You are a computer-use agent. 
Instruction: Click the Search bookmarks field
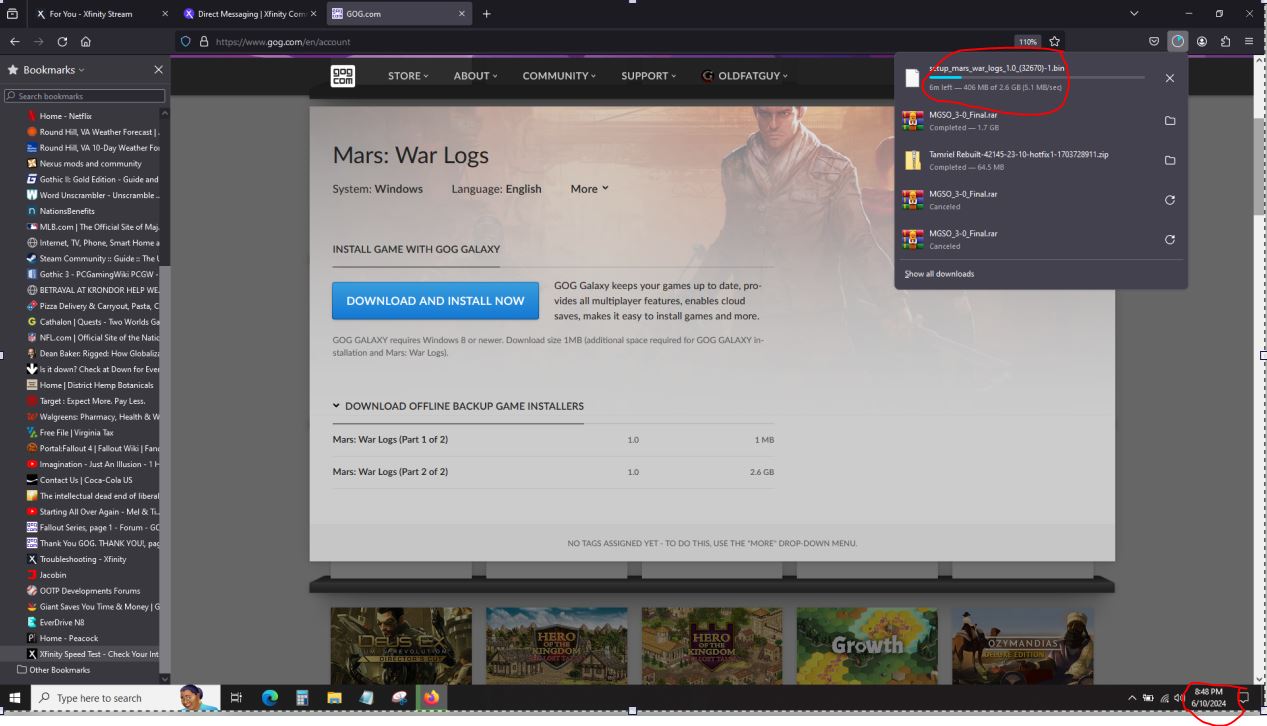pos(85,96)
